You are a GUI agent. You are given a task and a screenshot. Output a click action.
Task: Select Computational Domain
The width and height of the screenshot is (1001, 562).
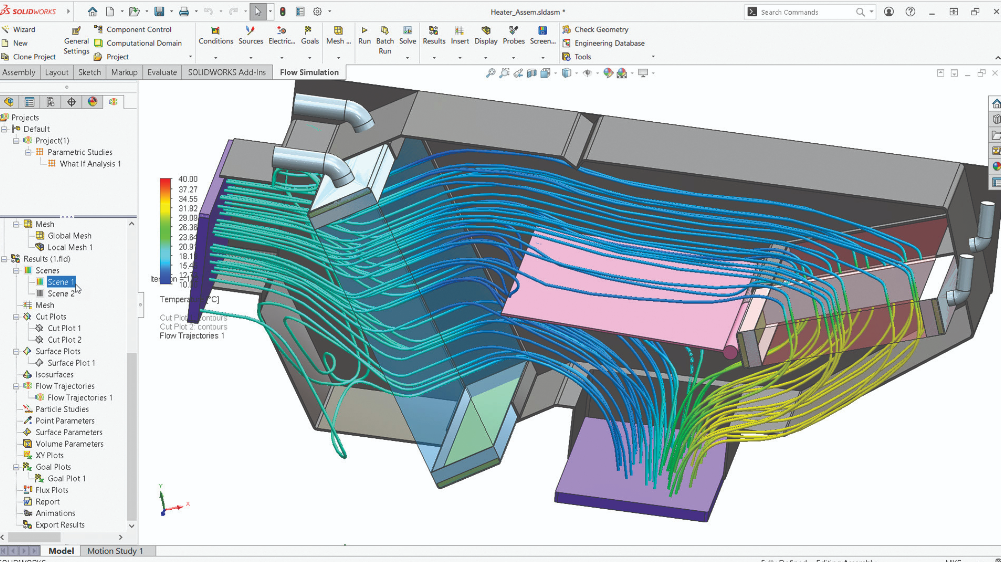[138, 43]
